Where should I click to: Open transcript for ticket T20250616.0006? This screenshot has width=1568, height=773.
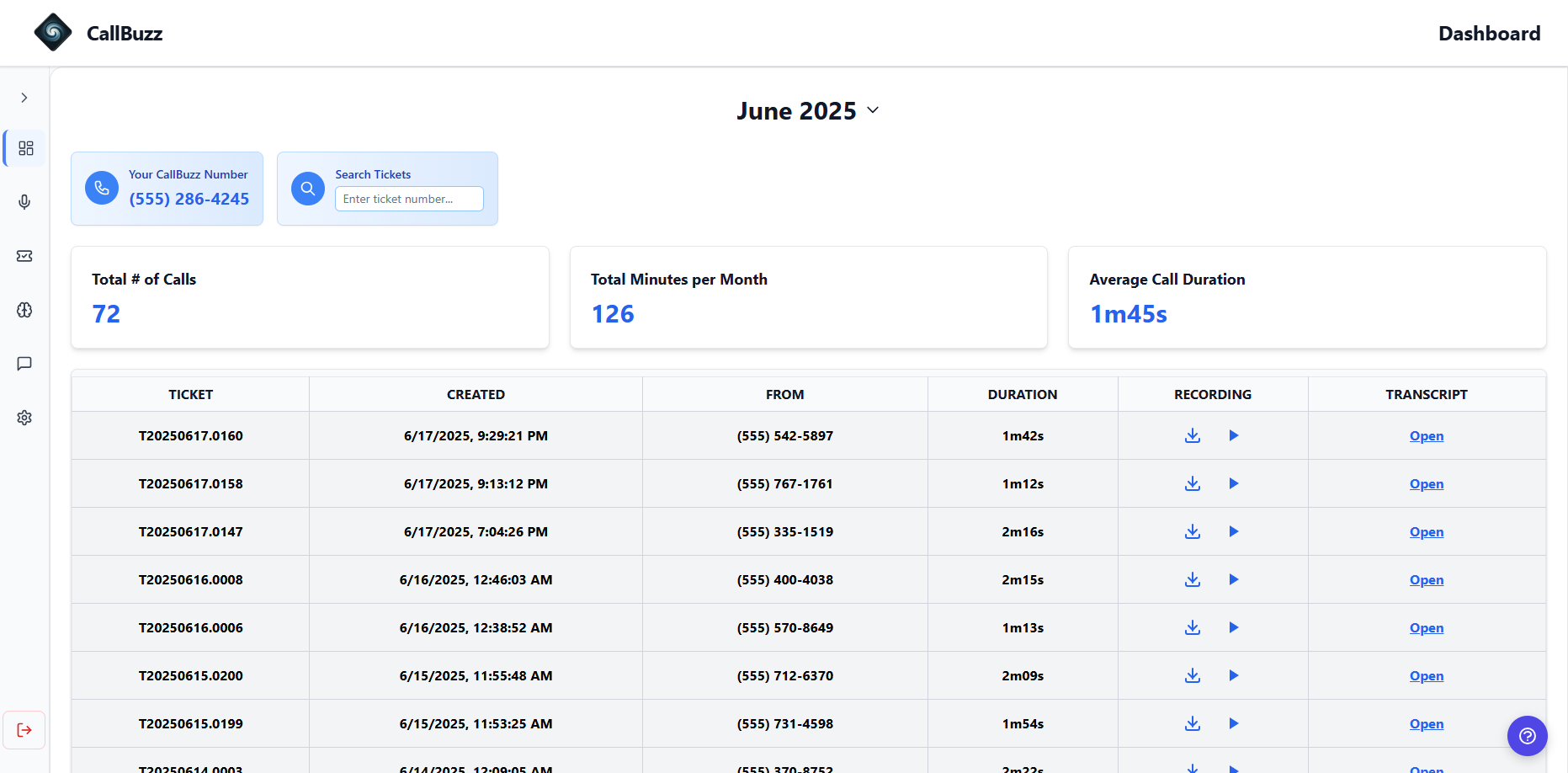tap(1426, 628)
